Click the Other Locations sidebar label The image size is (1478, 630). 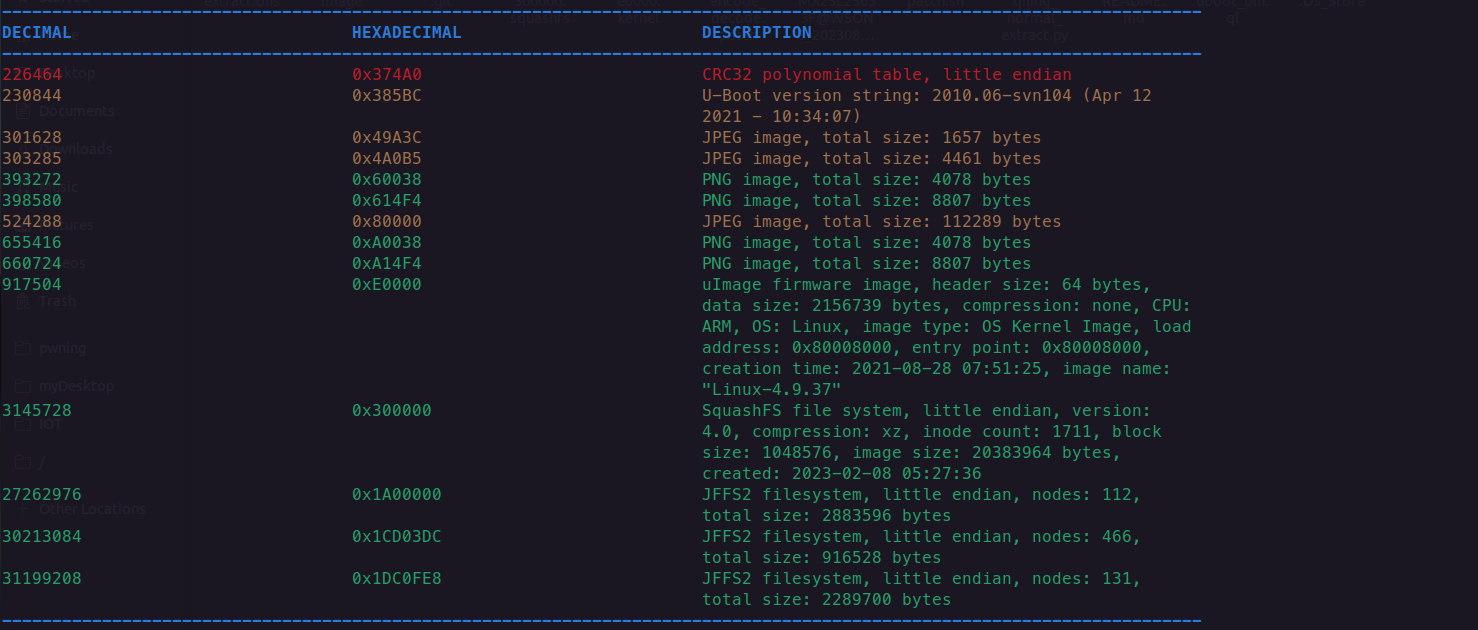[x=93, y=509]
